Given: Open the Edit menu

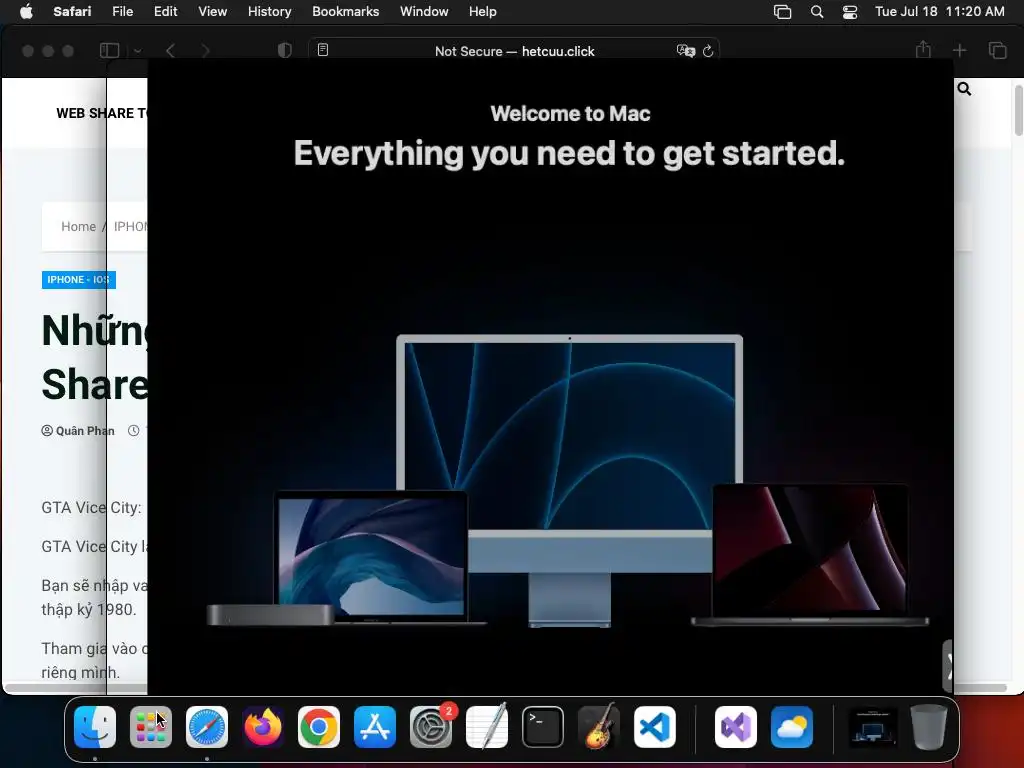Looking at the screenshot, I should pos(165,12).
